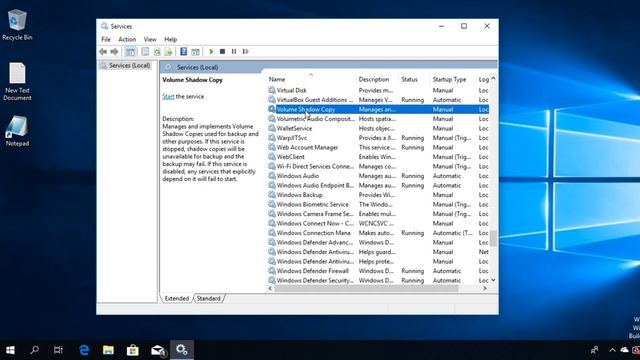Click the Back arrow in Services toolbar
The height and width of the screenshot is (360, 640).
[103, 51]
